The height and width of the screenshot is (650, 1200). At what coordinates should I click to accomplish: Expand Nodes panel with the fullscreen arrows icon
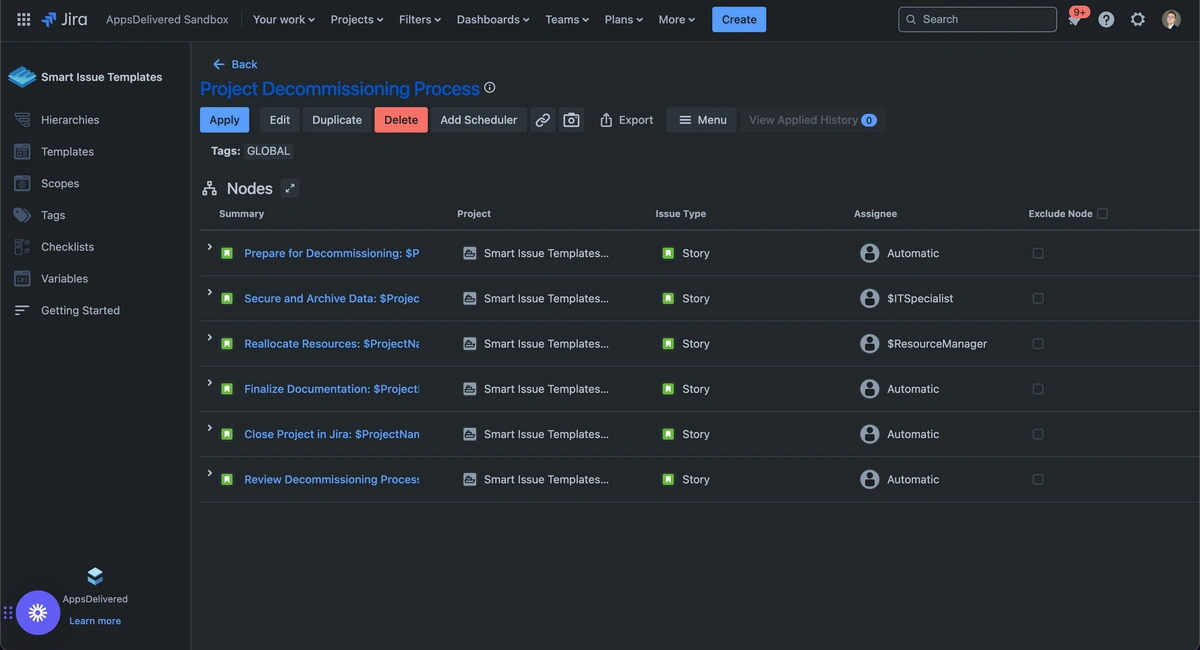click(289, 188)
